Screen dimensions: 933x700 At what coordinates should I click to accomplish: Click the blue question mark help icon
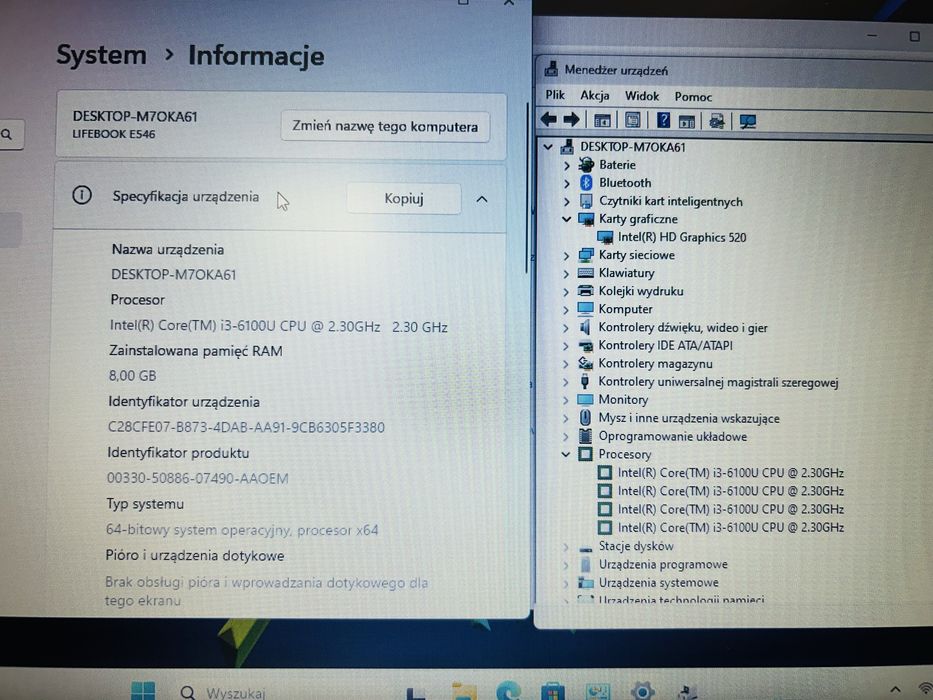click(663, 121)
